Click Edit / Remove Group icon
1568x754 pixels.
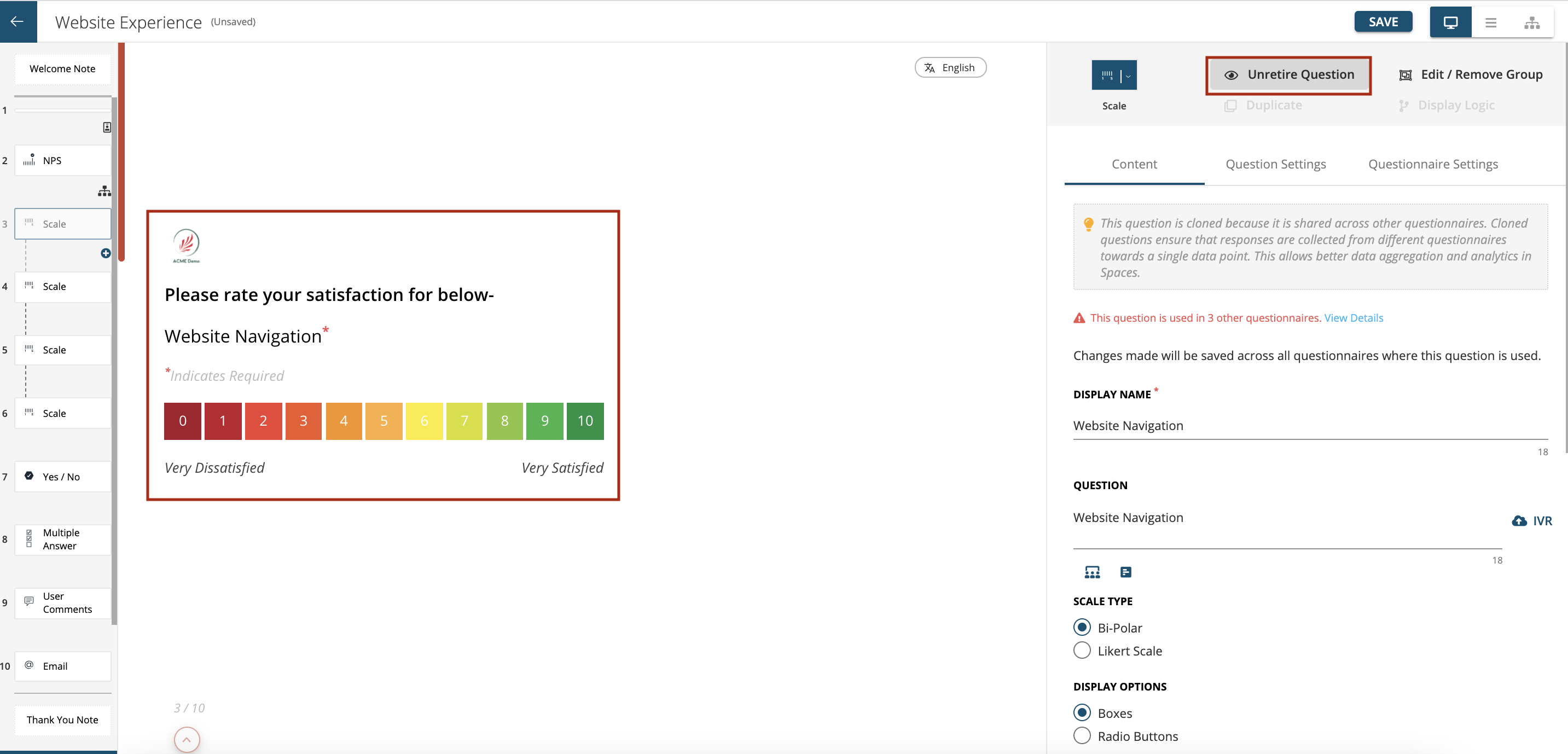pos(1406,75)
